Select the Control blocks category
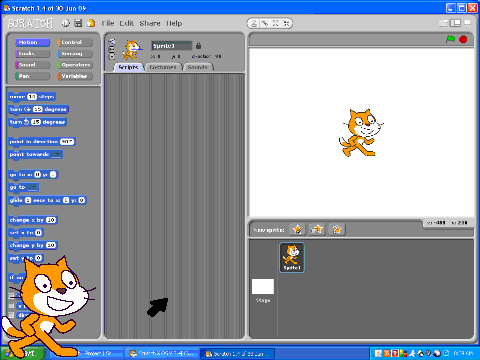480x360 pixels. [75, 42]
